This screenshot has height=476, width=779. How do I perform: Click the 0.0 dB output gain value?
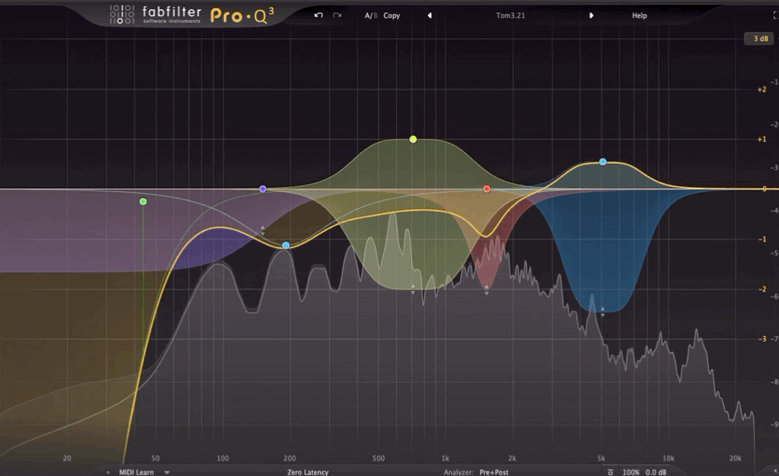[656, 472]
